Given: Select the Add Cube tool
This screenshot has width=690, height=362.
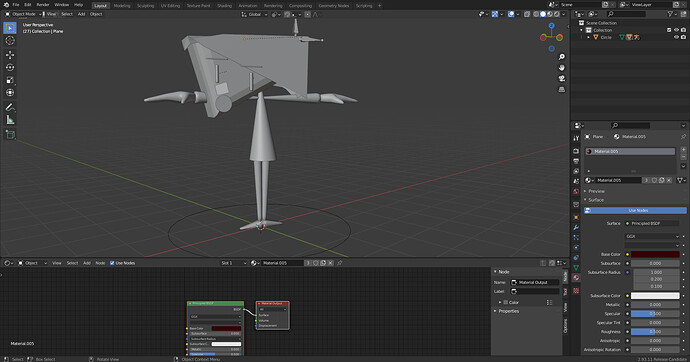Looking at the screenshot, I should [10, 135].
